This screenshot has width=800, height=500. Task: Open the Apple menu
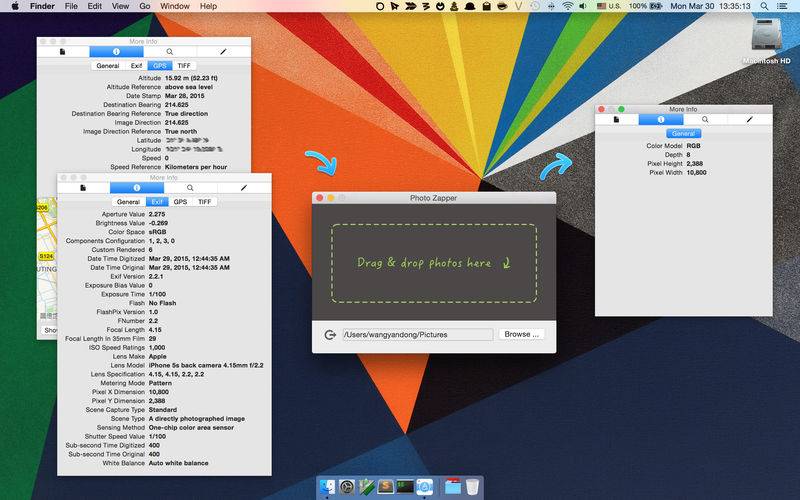click(14, 6)
